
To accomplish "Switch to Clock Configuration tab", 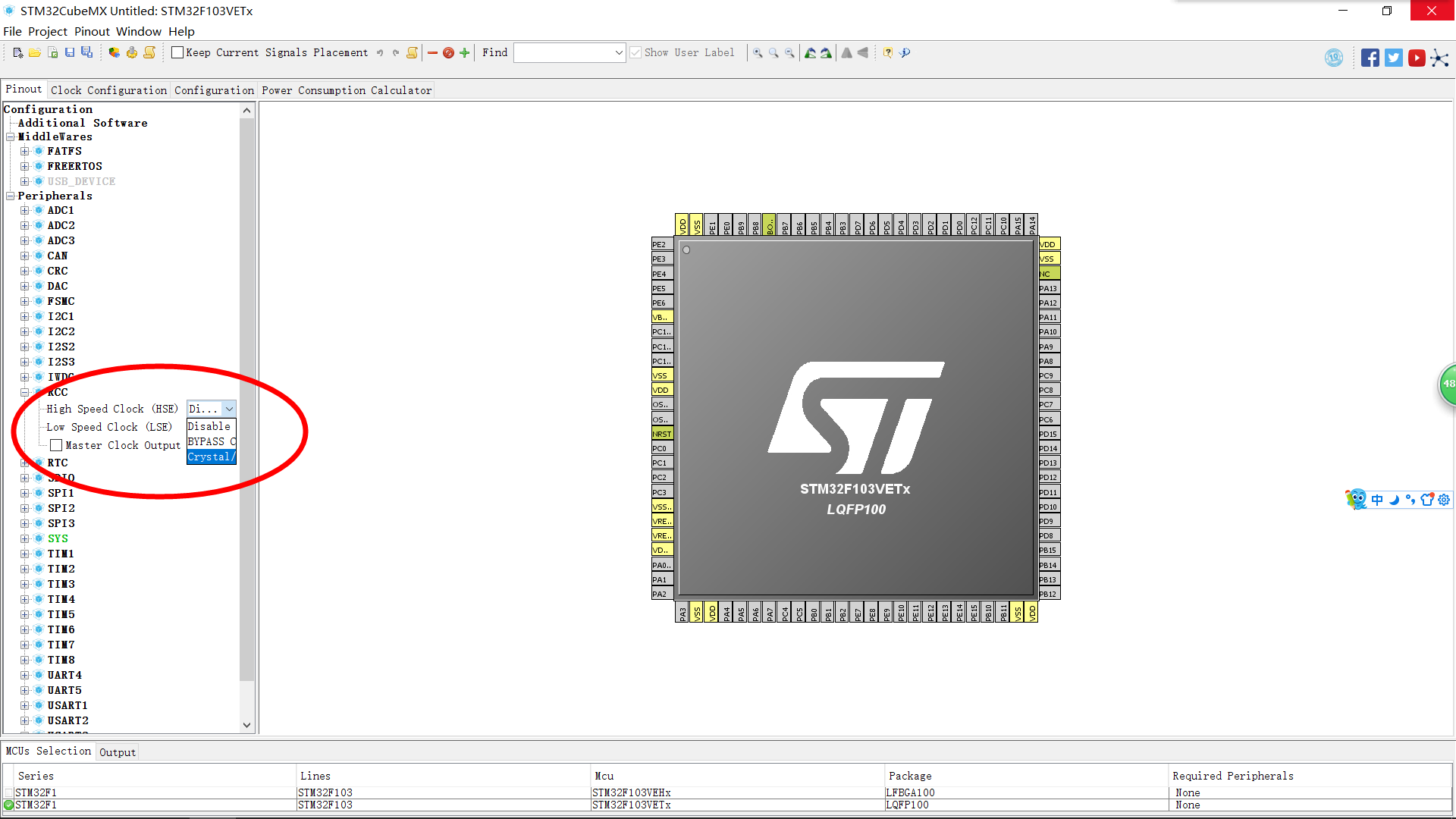I will click(109, 90).
